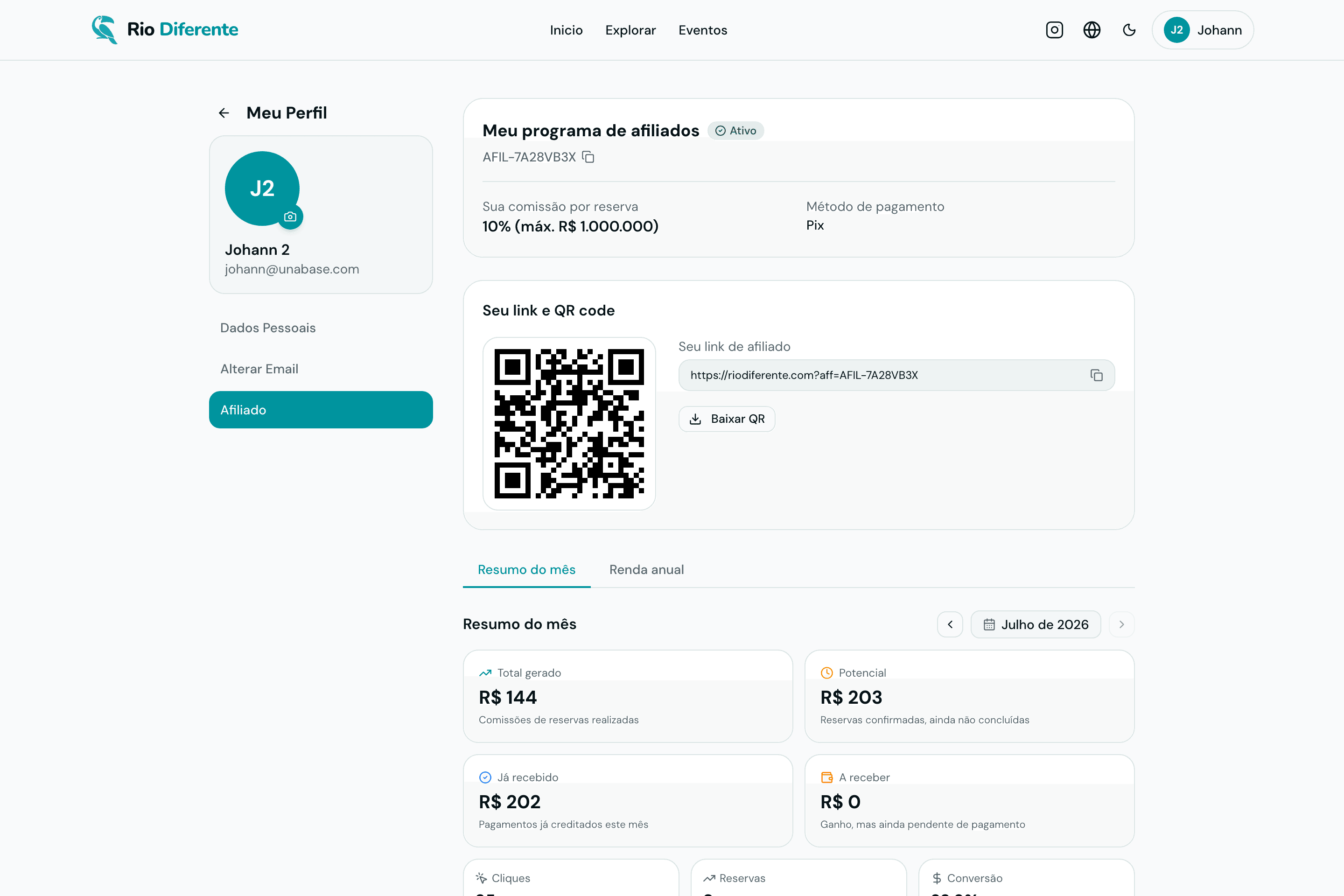Open the Dados Pessoais section
1344x896 pixels.
[321, 328]
